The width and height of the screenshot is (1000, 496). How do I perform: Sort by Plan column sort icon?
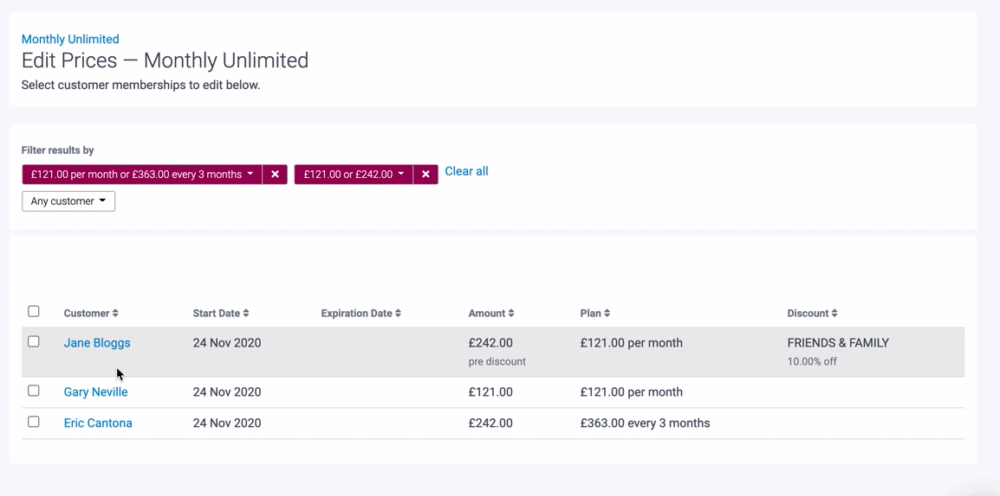coord(607,314)
